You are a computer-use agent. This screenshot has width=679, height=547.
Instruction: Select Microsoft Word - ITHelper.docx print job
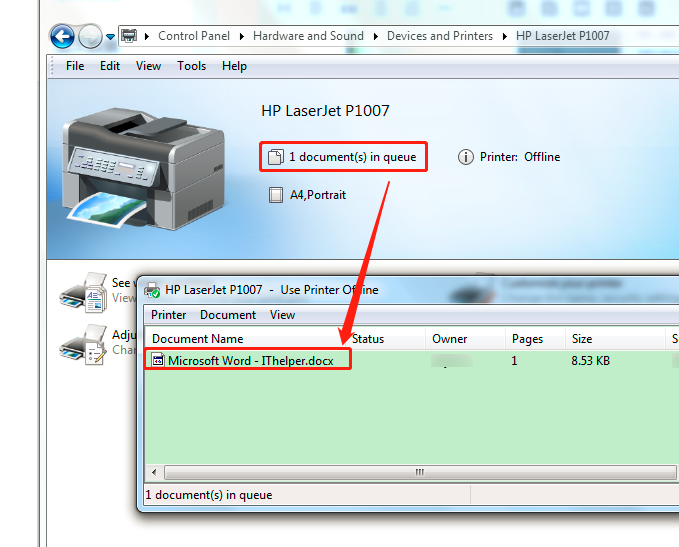(251, 360)
